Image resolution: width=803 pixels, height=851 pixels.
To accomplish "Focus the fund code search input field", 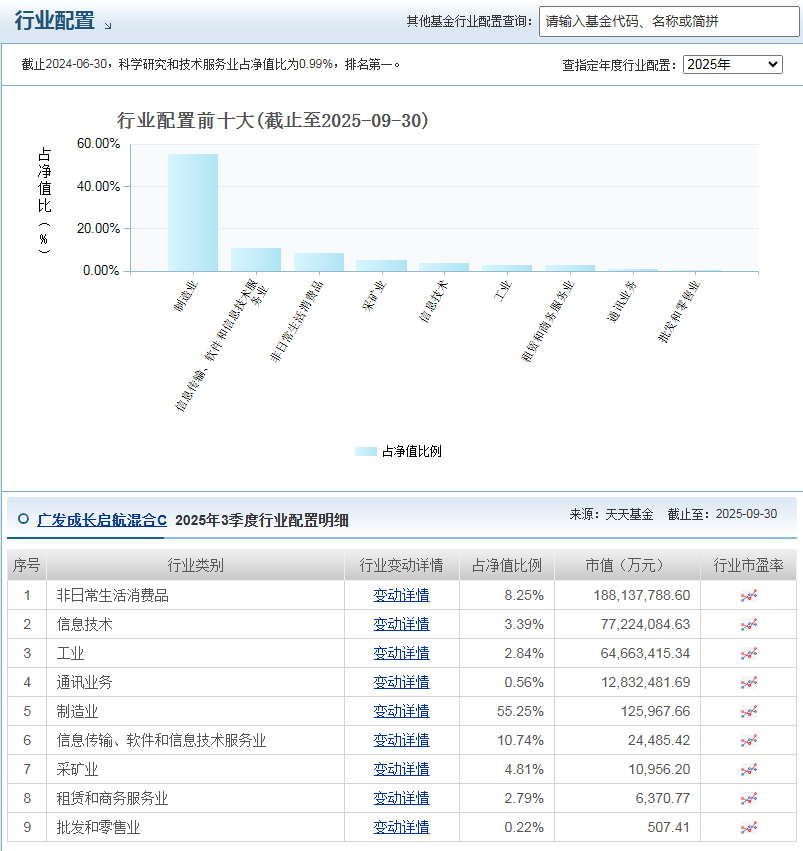I will click(669, 22).
